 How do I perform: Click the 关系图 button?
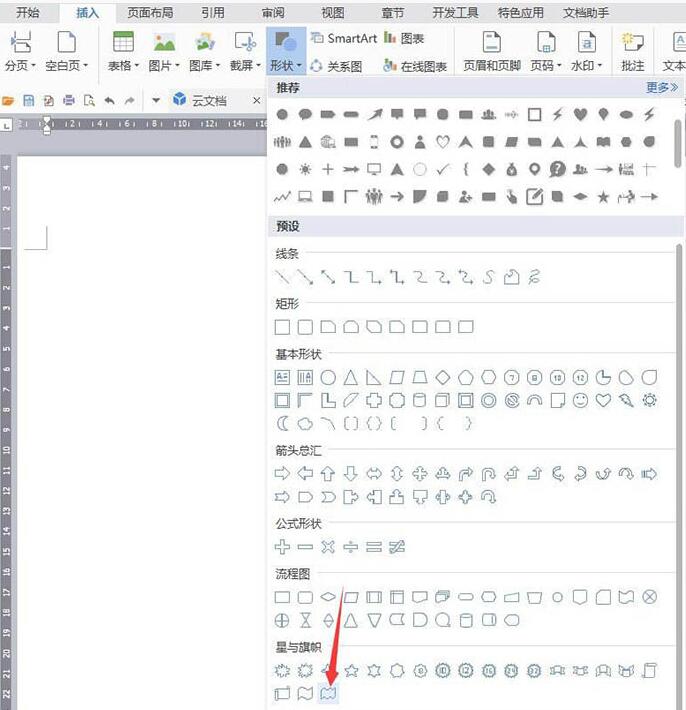pyautogui.click(x=336, y=67)
